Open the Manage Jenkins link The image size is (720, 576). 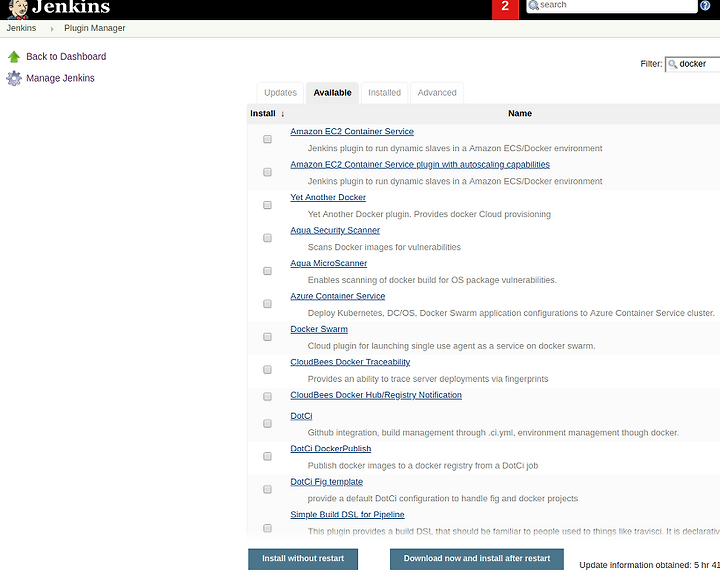[60, 78]
